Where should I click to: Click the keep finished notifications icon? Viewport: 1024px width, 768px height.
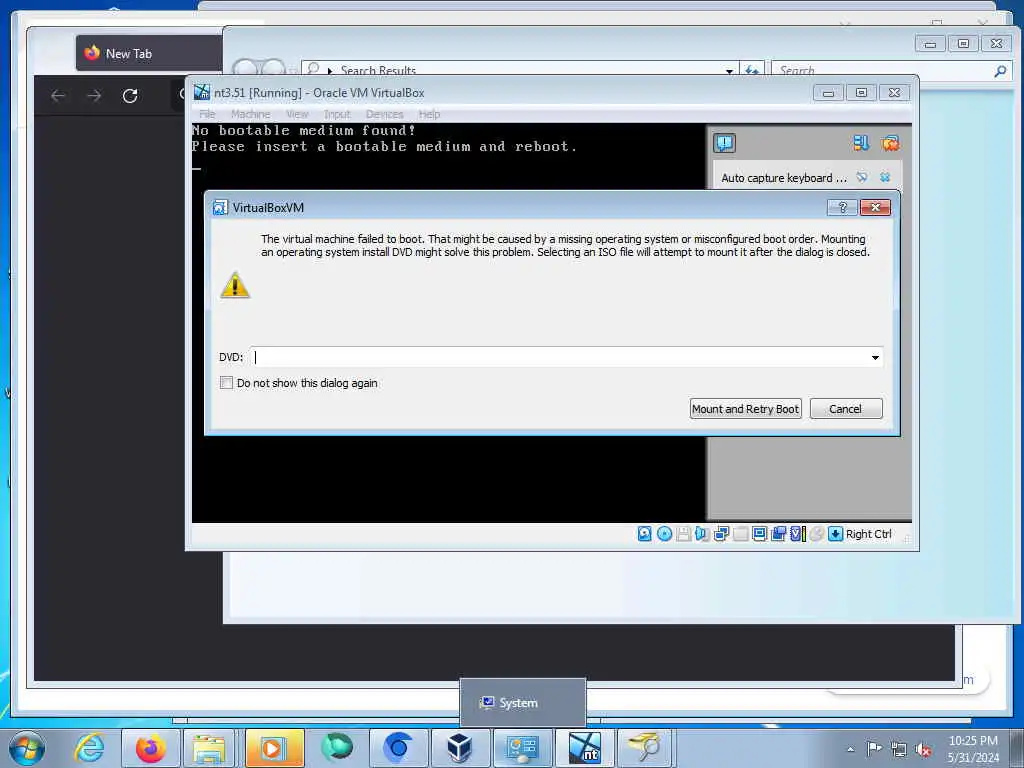coord(861,143)
